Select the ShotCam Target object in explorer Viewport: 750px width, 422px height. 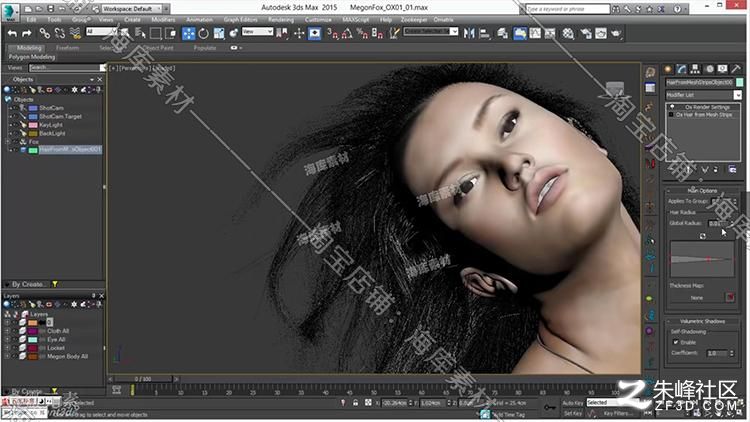point(60,116)
